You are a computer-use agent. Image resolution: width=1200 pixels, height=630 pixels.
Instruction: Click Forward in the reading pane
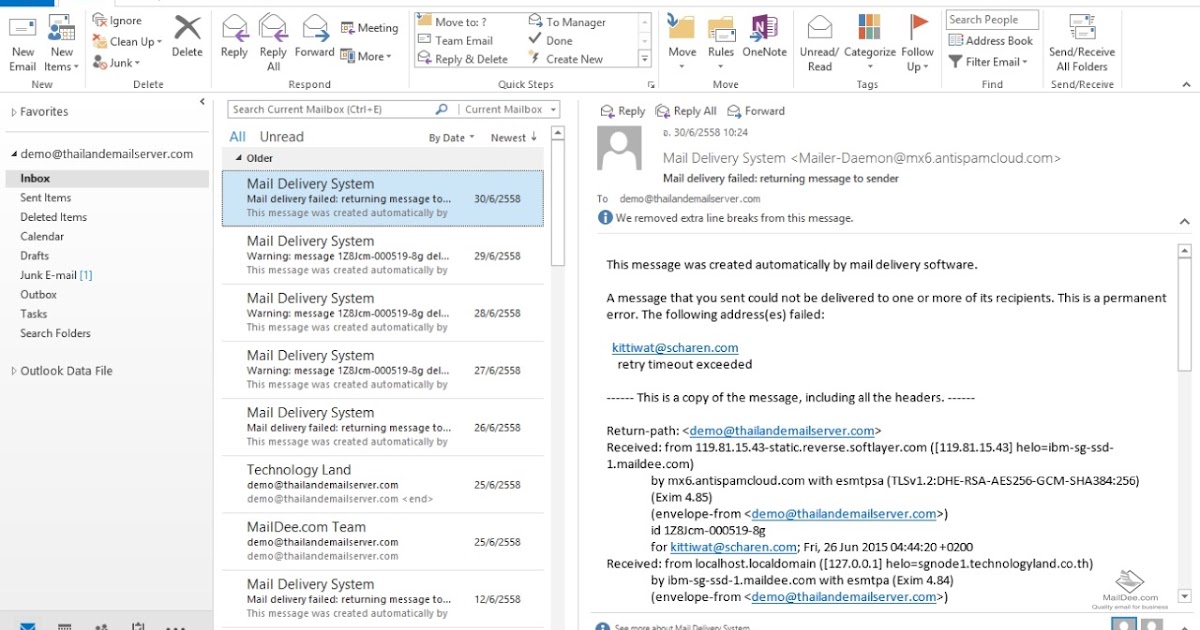click(756, 111)
